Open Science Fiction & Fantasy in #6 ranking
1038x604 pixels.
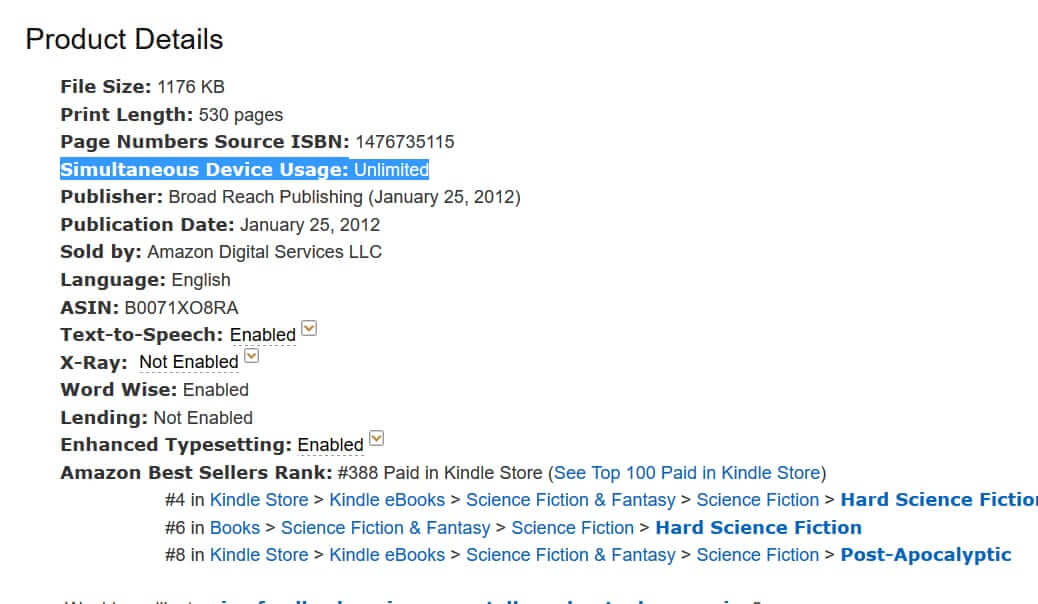pos(385,528)
